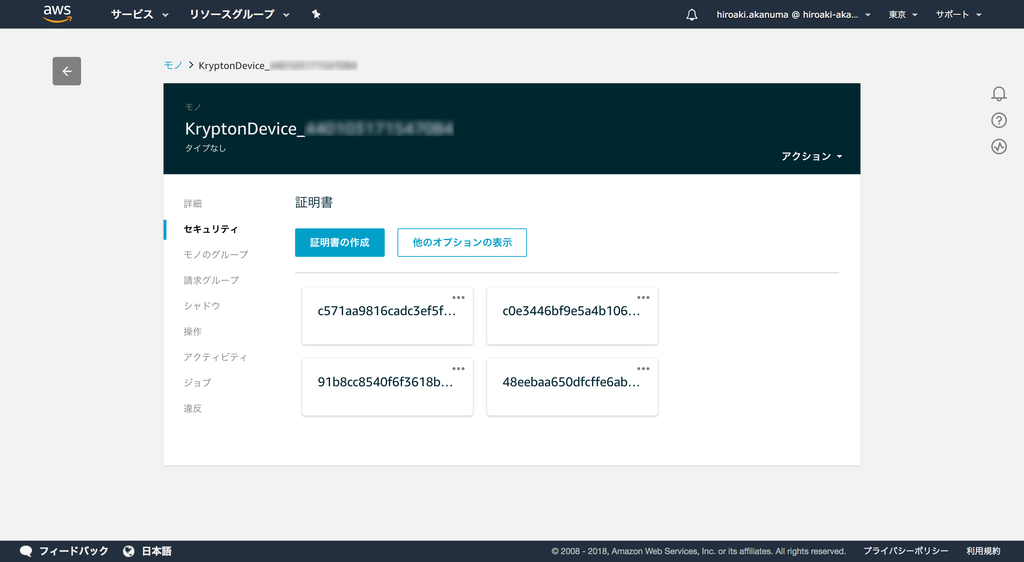
Task: Open certificate card 48eebaa650dfcffe6ab
Action: (572, 387)
